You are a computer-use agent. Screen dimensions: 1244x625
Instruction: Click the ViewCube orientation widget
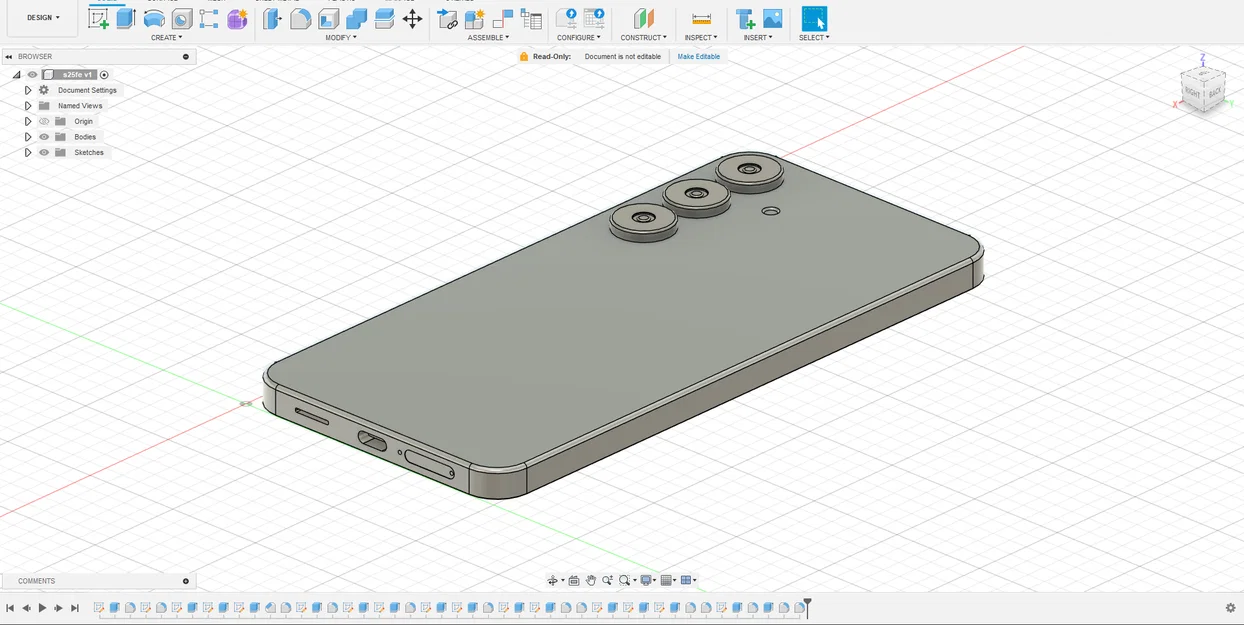(x=1203, y=89)
